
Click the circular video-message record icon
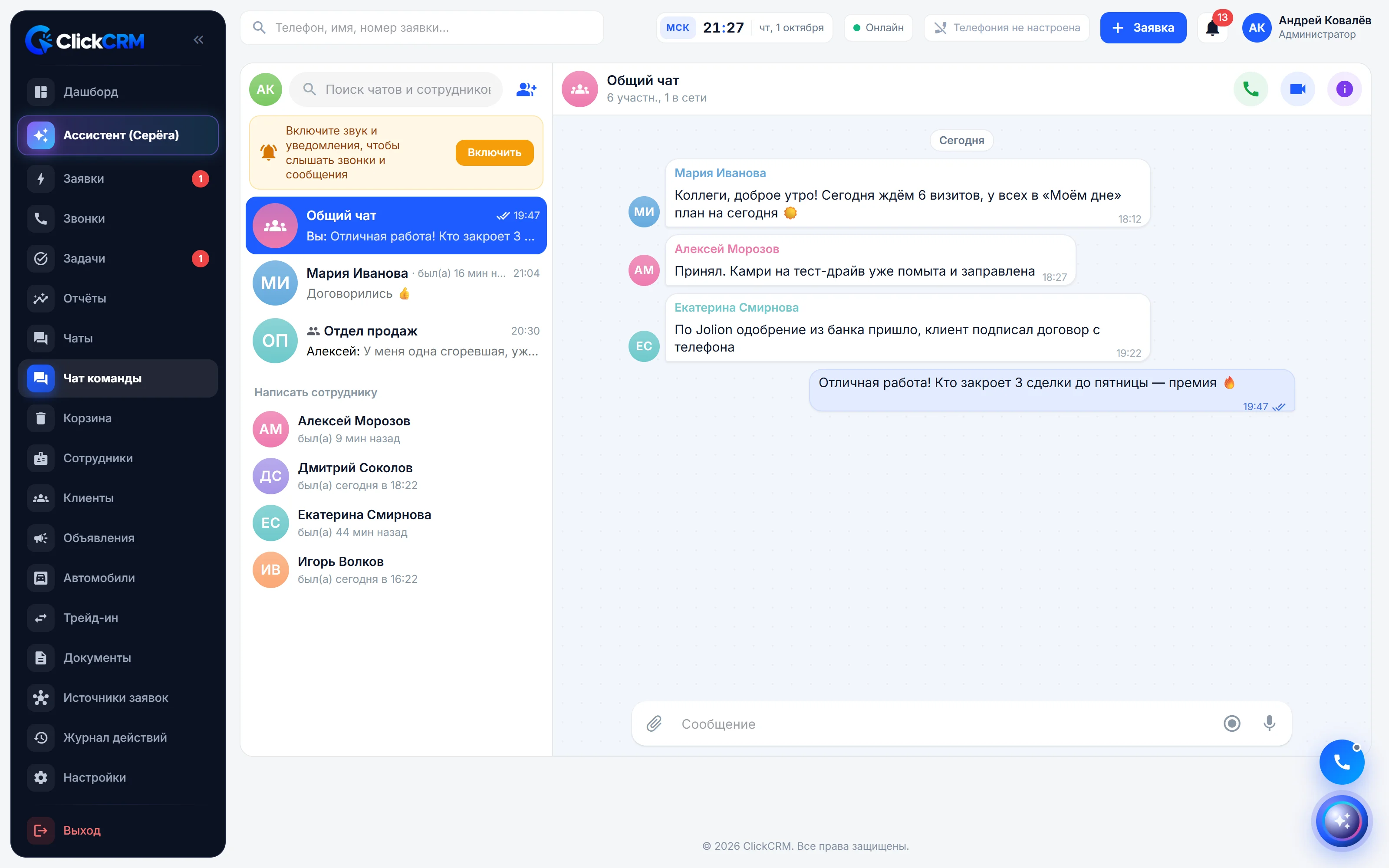[x=1232, y=723]
